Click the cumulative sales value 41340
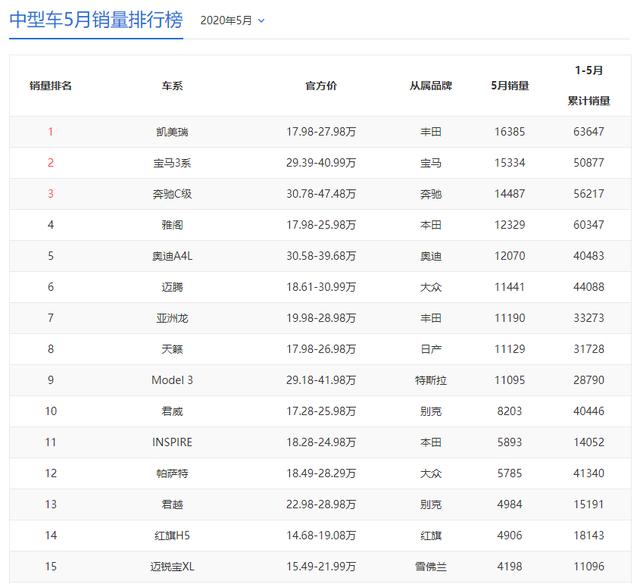The width and height of the screenshot is (640, 584). click(589, 473)
